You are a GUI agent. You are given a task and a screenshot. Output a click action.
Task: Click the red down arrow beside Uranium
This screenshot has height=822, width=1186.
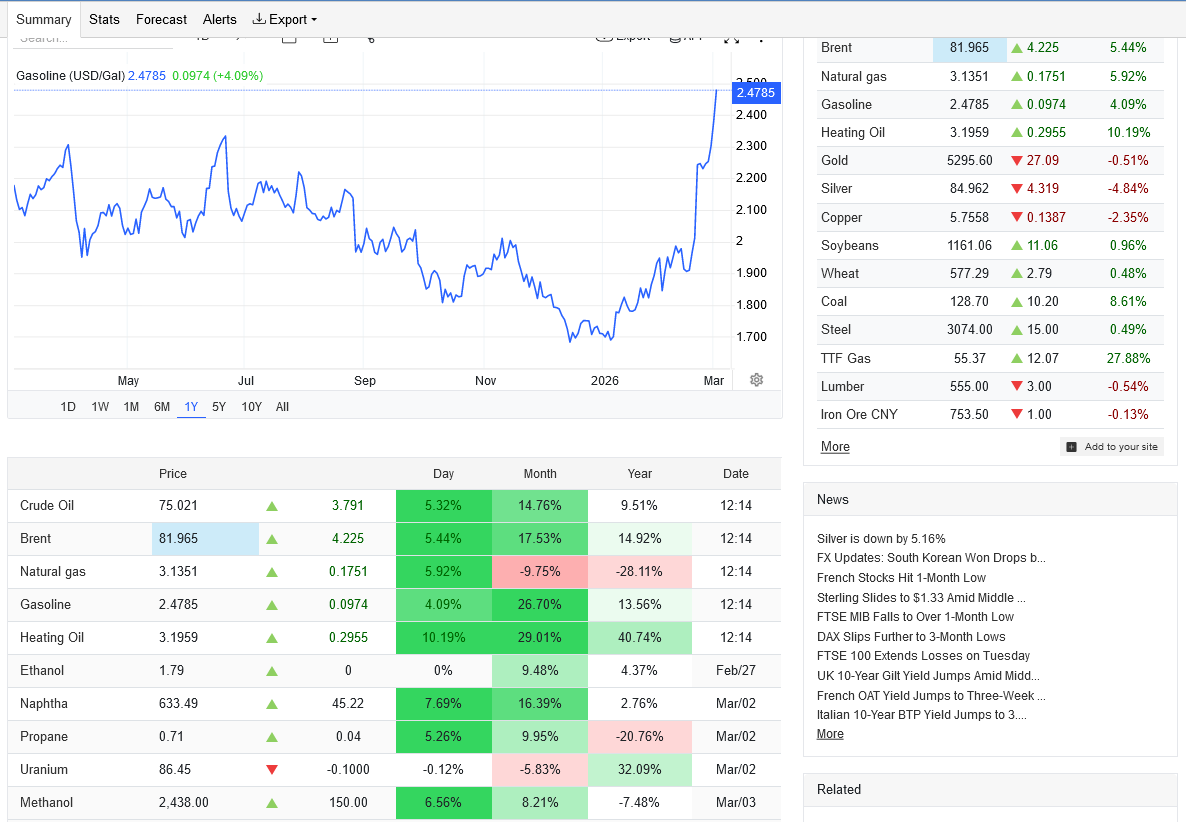272,770
